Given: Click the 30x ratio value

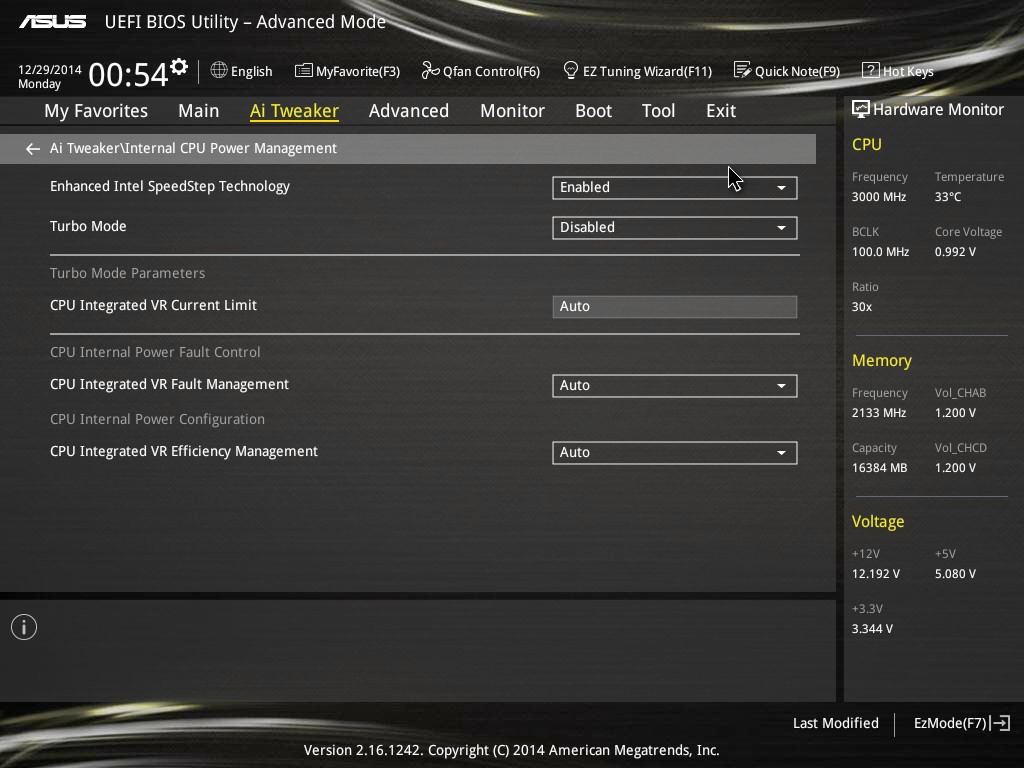Looking at the screenshot, I should (x=861, y=306).
